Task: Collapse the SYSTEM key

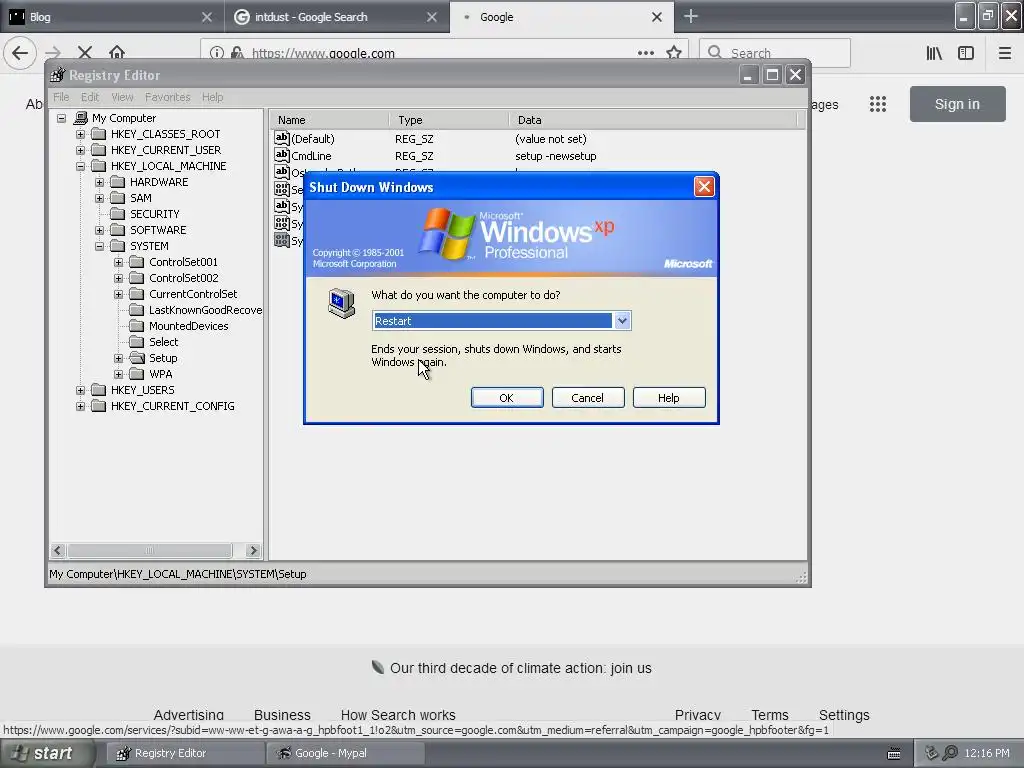Action: click(x=99, y=246)
